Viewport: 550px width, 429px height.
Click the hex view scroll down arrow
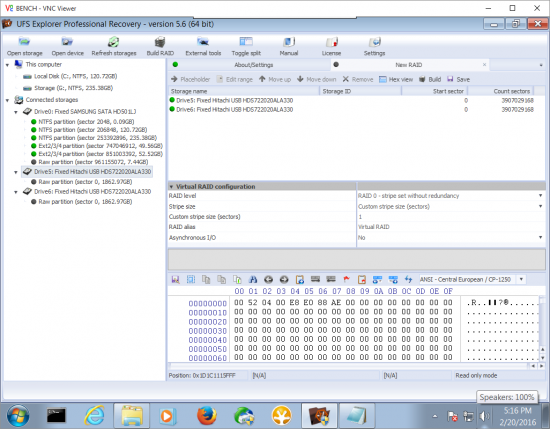[x=542, y=358]
